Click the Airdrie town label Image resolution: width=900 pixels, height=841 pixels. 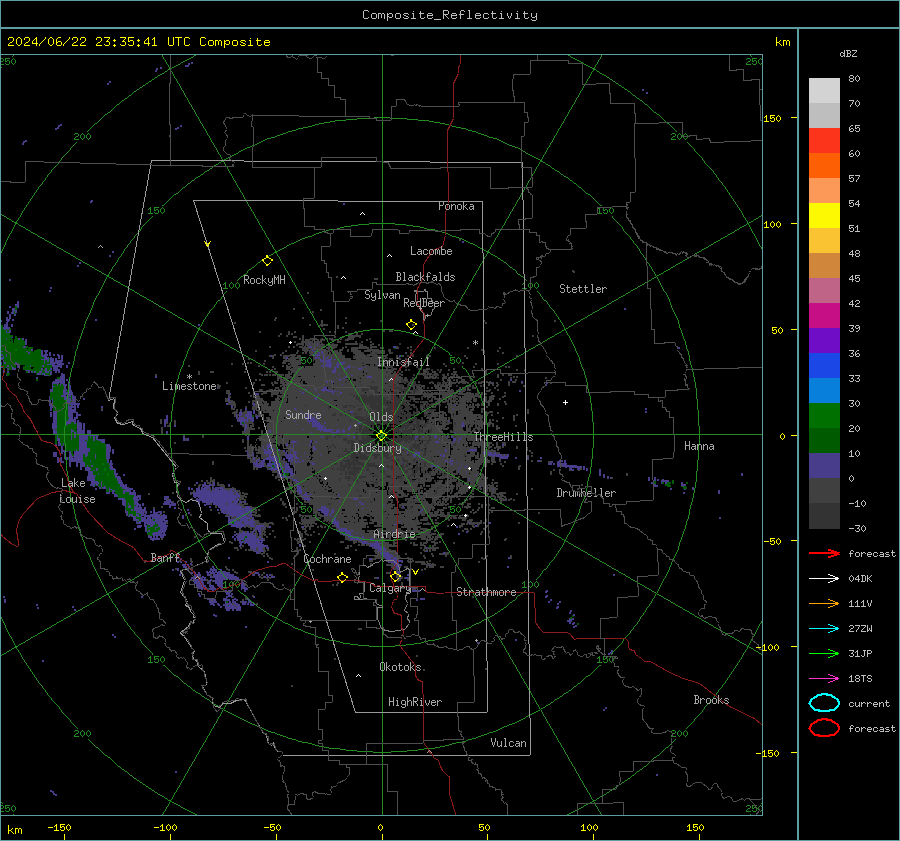[x=394, y=534]
